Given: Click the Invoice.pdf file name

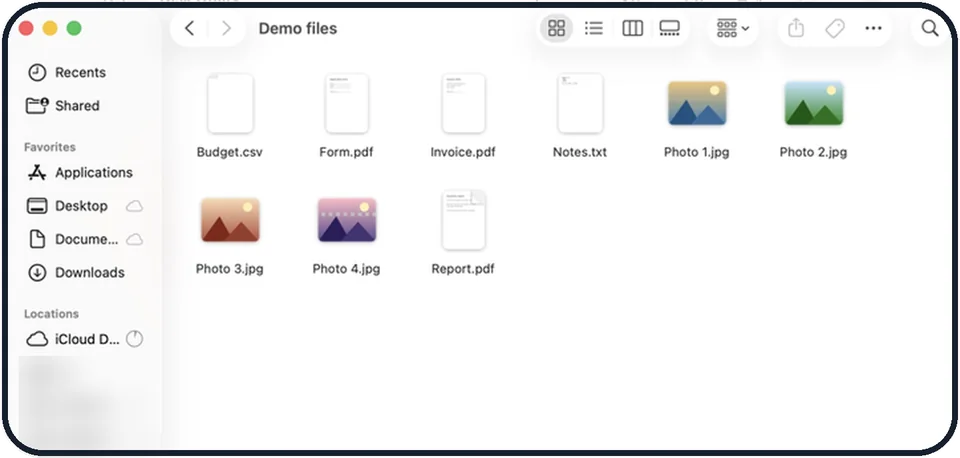Looking at the screenshot, I should (x=463, y=152).
